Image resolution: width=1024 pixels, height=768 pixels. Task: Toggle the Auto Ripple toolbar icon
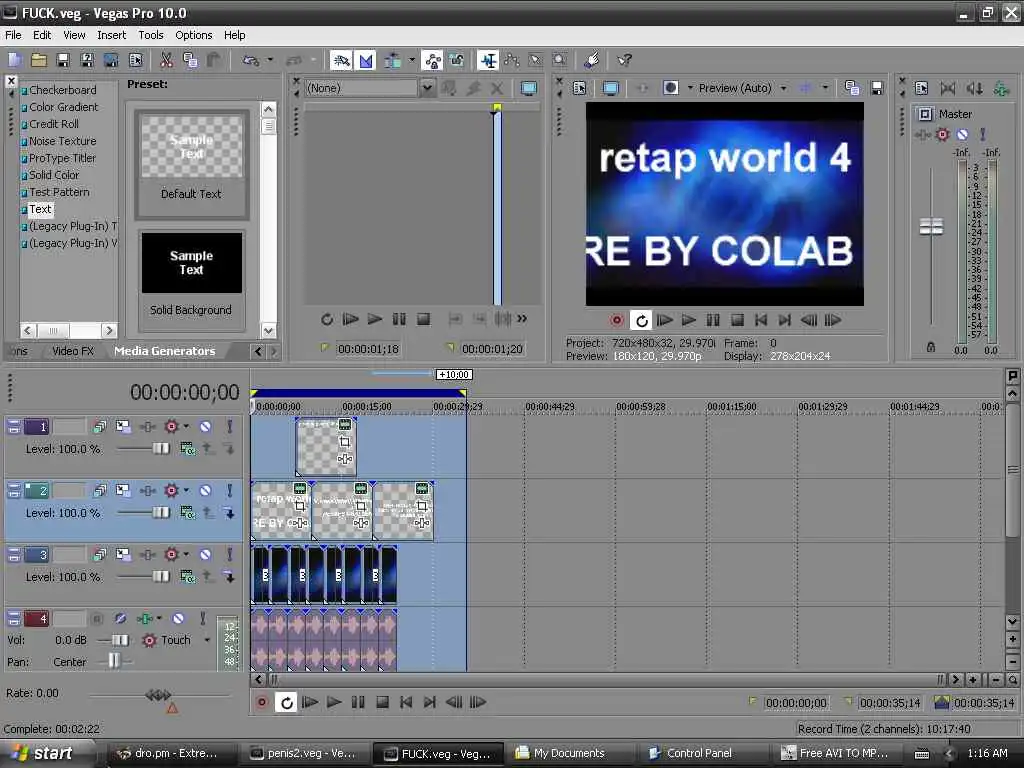[392, 60]
